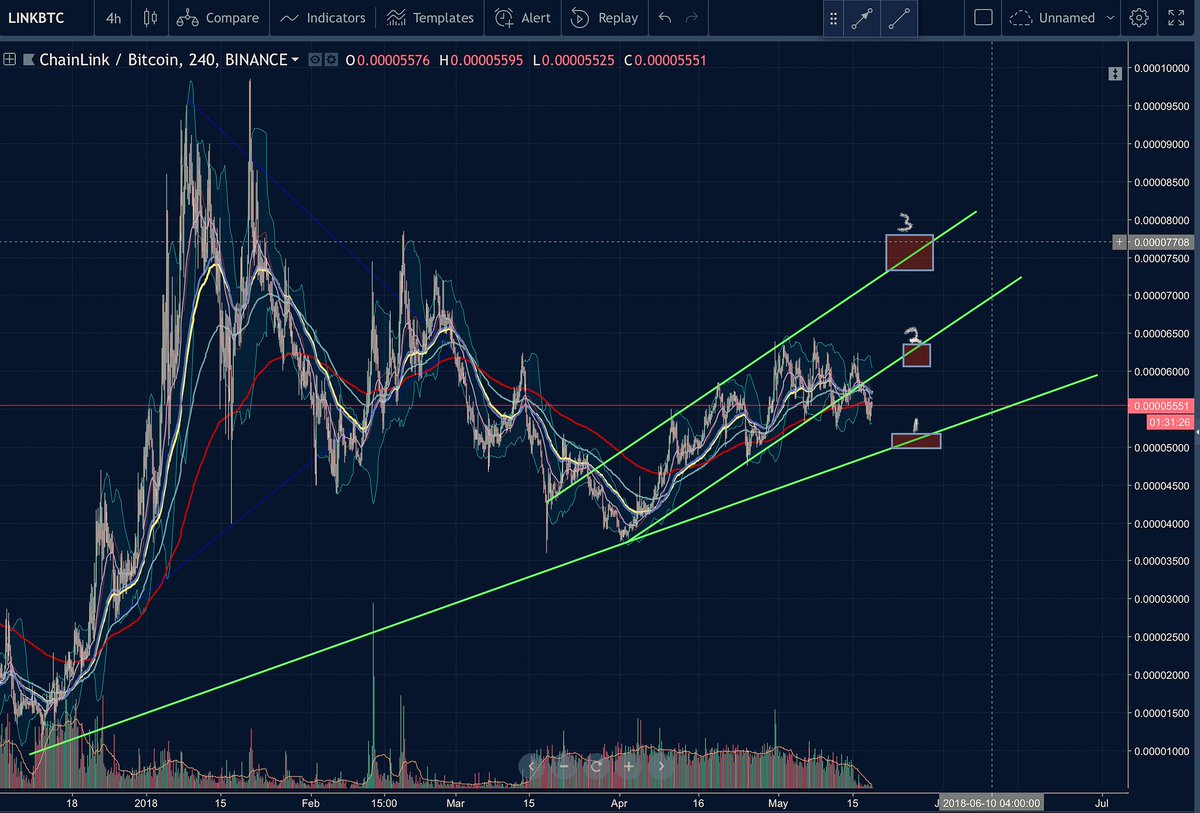Click the close value 0.00005551 in legend
This screenshot has width=1200, height=813.
click(671, 60)
